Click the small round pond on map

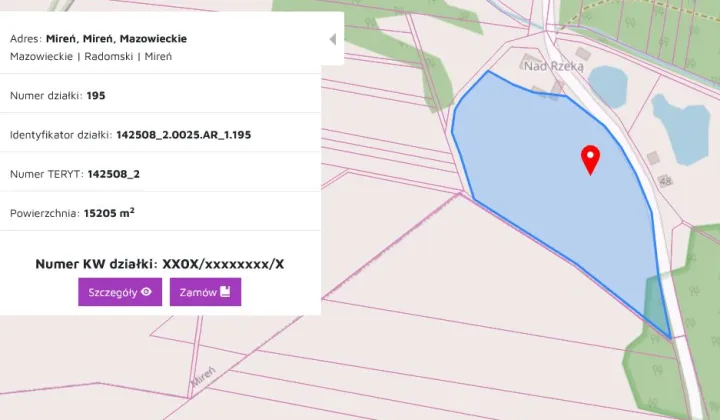(x=608, y=87)
